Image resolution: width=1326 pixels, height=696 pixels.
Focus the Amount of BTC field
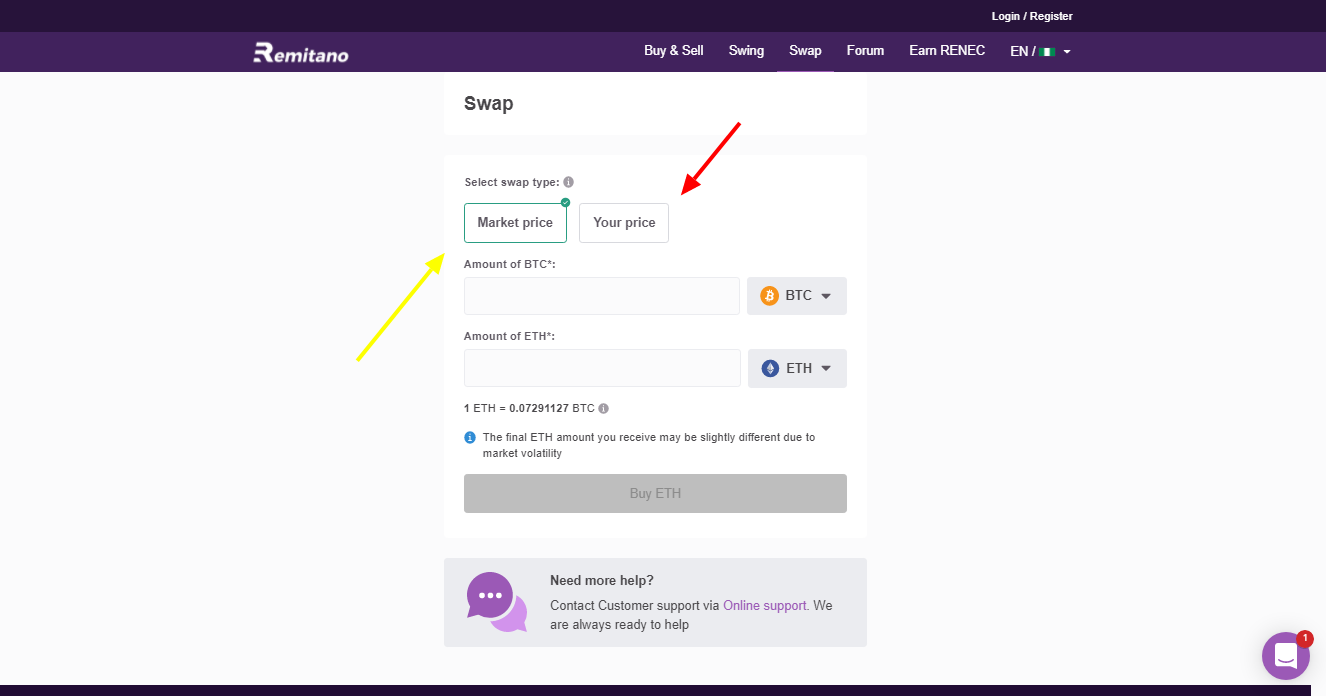(x=602, y=296)
